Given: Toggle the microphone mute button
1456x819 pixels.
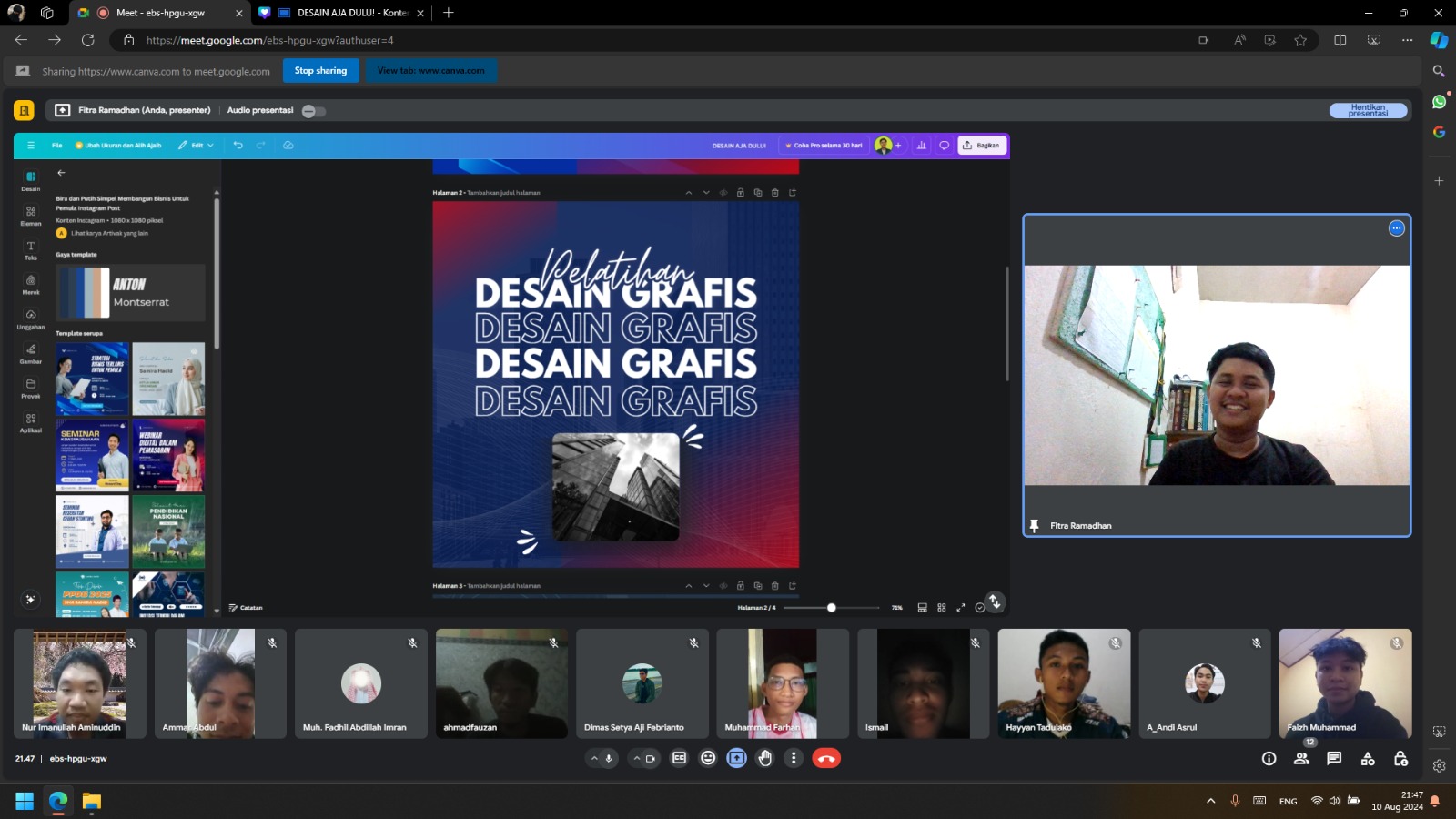Looking at the screenshot, I should tap(609, 758).
